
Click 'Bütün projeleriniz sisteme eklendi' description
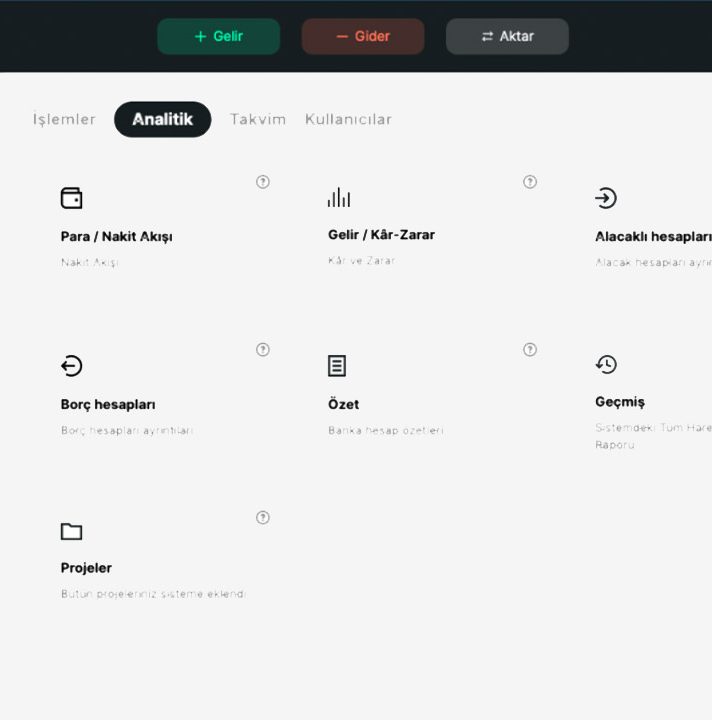tap(153, 594)
